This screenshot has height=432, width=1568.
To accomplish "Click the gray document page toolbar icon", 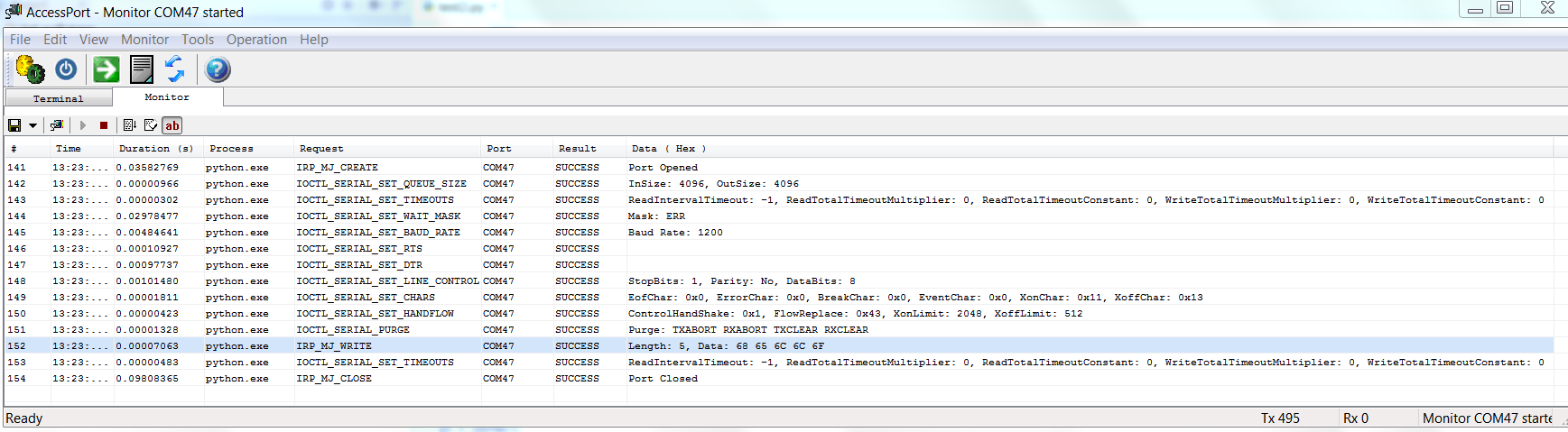I will coord(142,69).
